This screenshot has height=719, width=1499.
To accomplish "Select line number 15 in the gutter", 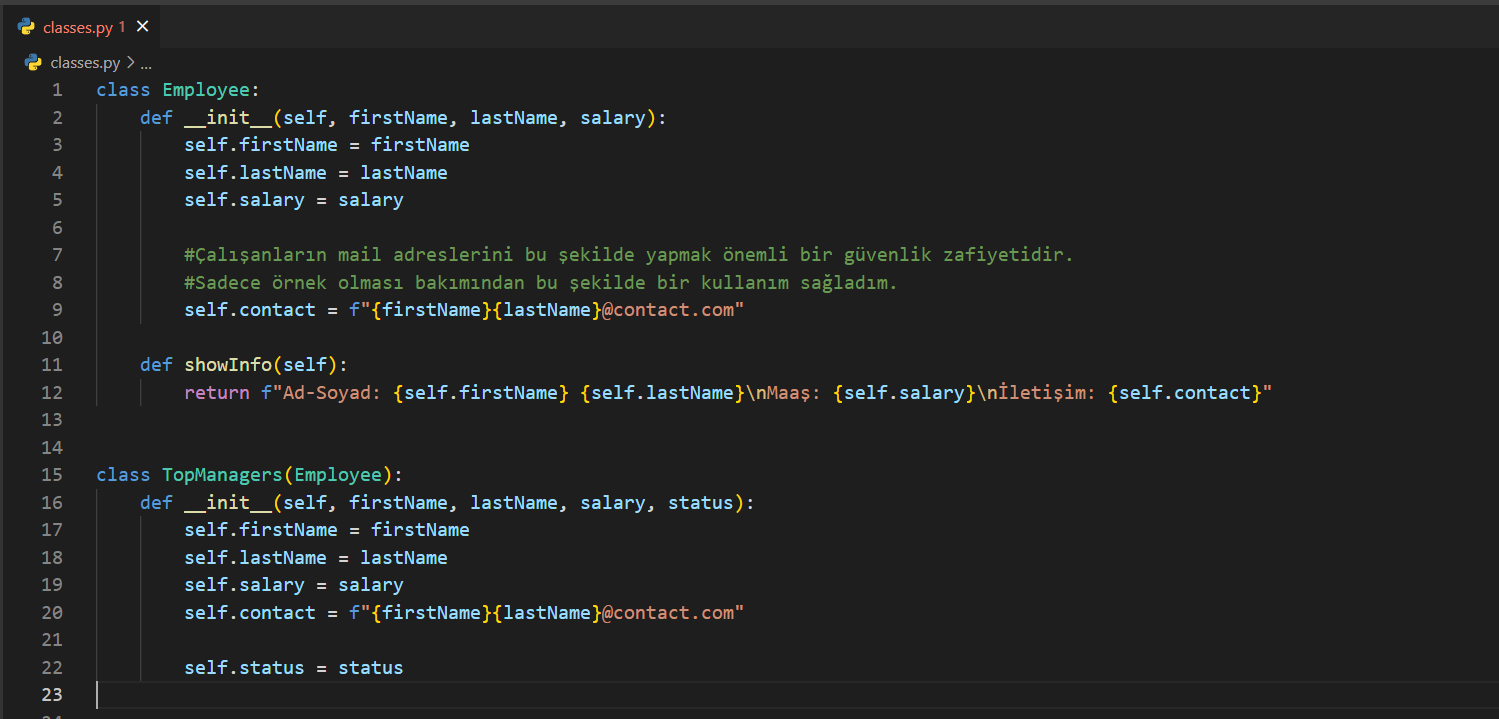I will click(52, 475).
